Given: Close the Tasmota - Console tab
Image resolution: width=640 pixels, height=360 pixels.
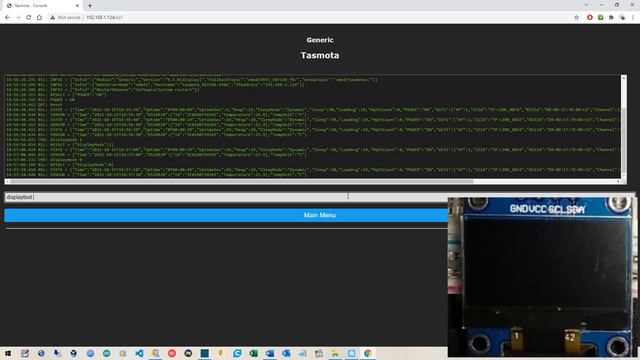Looking at the screenshot, I should coord(77,6).
